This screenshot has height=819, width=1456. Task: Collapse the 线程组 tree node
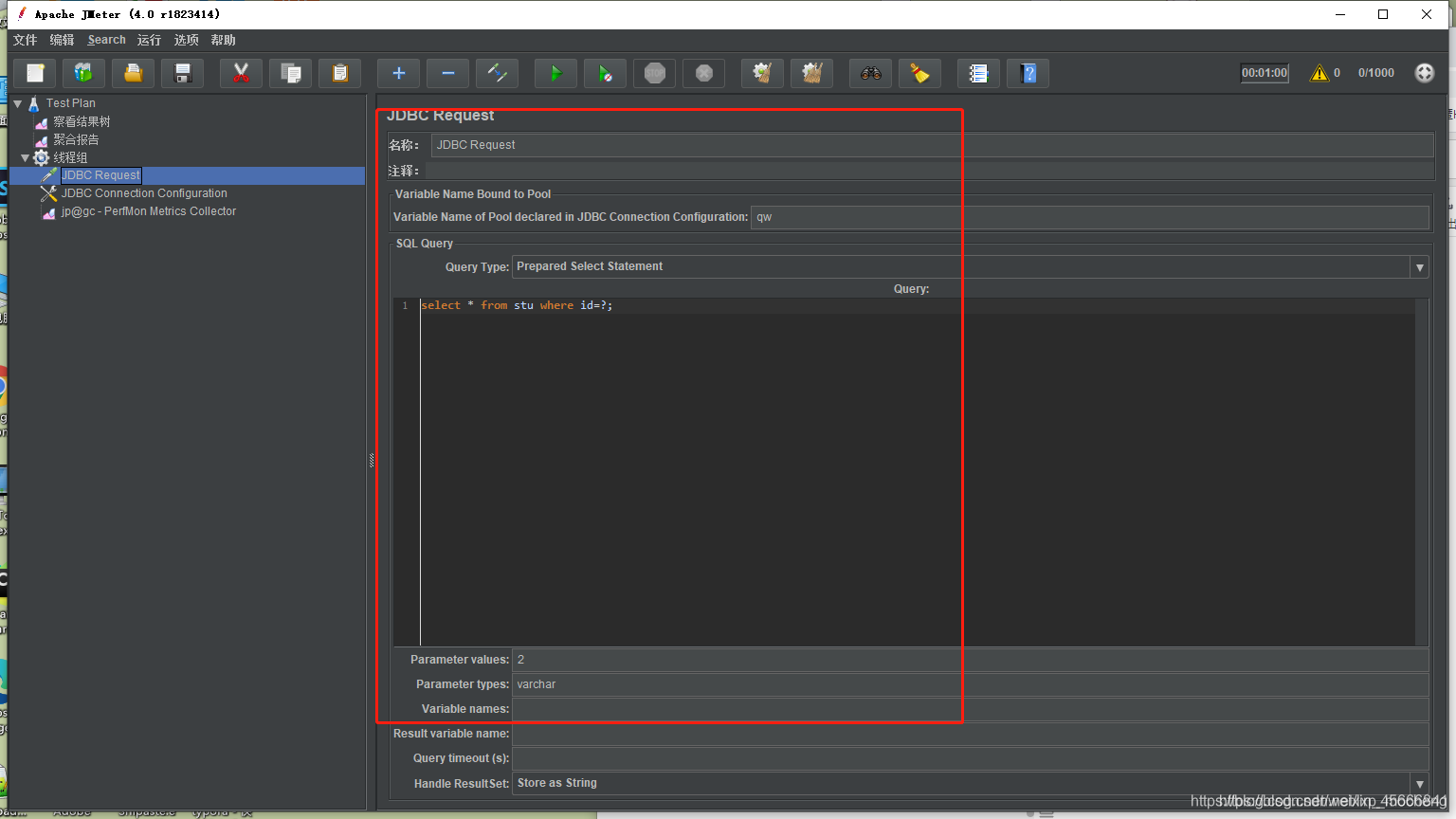pyautogui.click(x=26, y=157)
